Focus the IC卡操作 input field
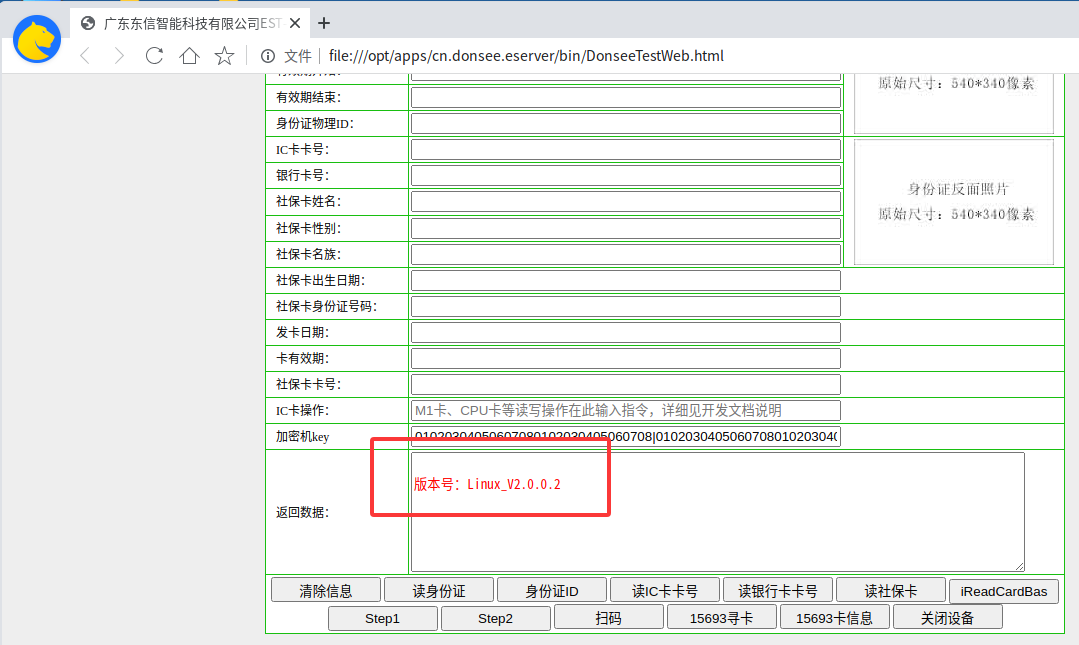Viewport: 1079px width, 645px height. coord(626,410)
